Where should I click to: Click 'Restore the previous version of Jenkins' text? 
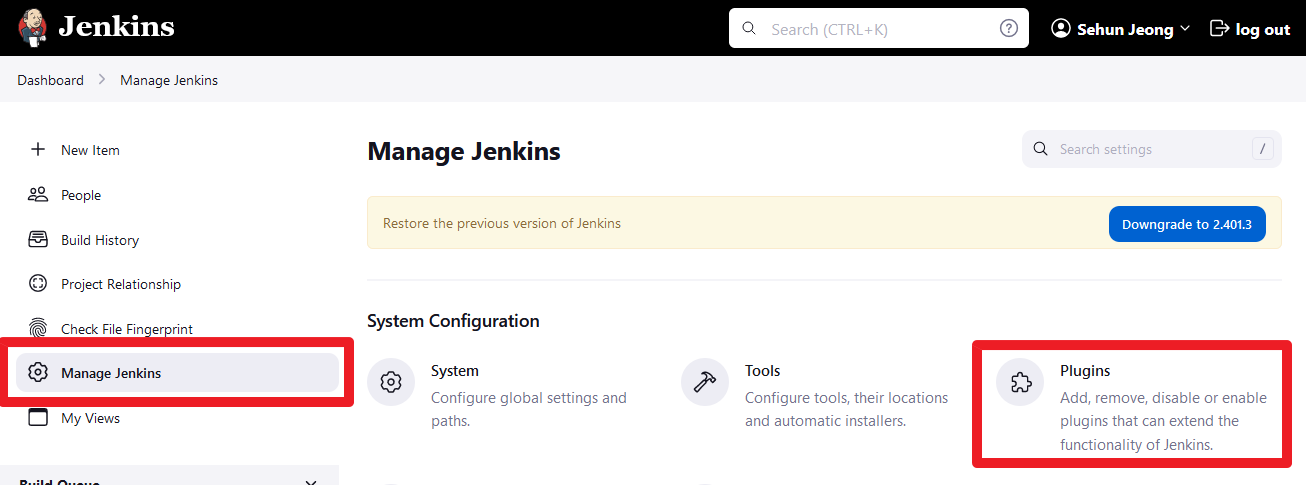click(x=502, y=223)
